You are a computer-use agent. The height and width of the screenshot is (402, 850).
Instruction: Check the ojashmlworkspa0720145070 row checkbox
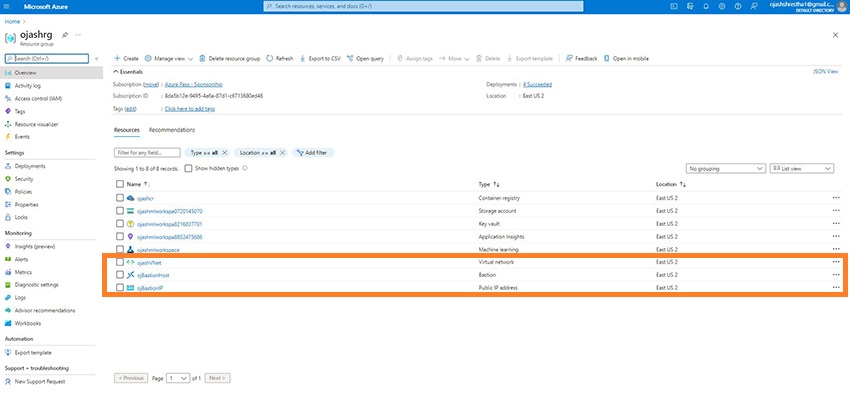click(x=120, y=211)
